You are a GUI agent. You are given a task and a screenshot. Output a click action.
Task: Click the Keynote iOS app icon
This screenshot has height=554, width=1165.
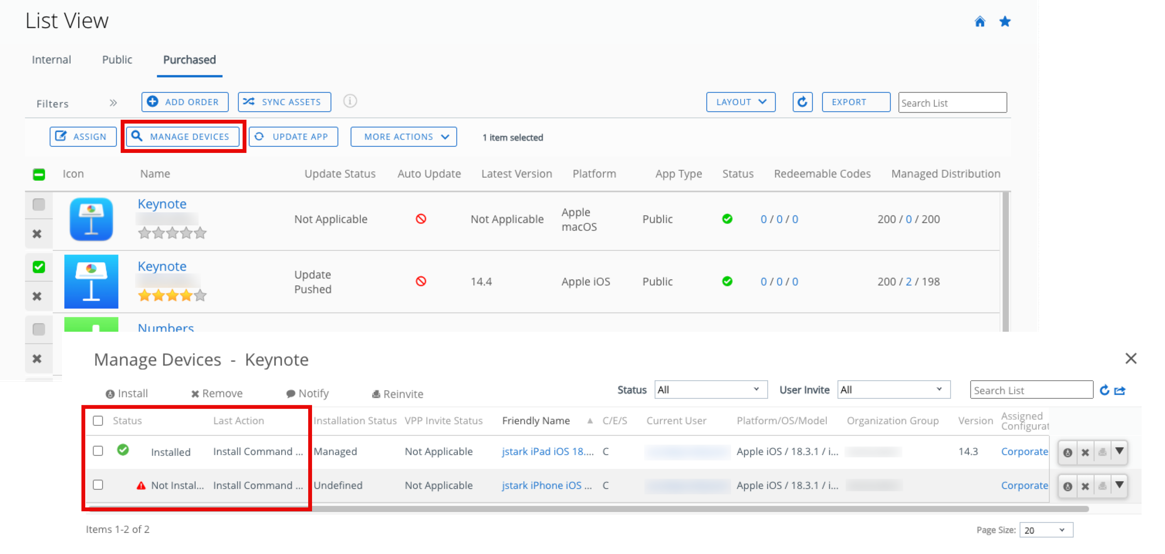pyautogui.click(x=91, y=281)
